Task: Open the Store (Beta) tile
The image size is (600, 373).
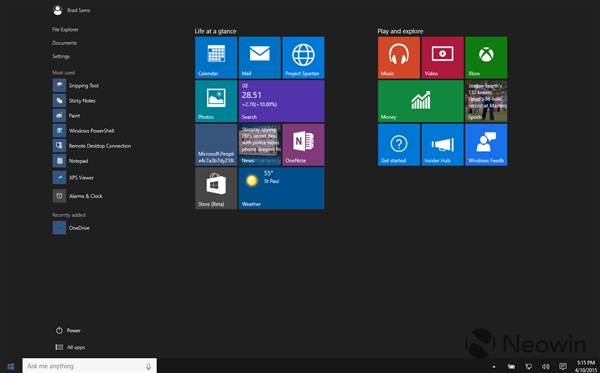Action: click(x=216, y=189)
